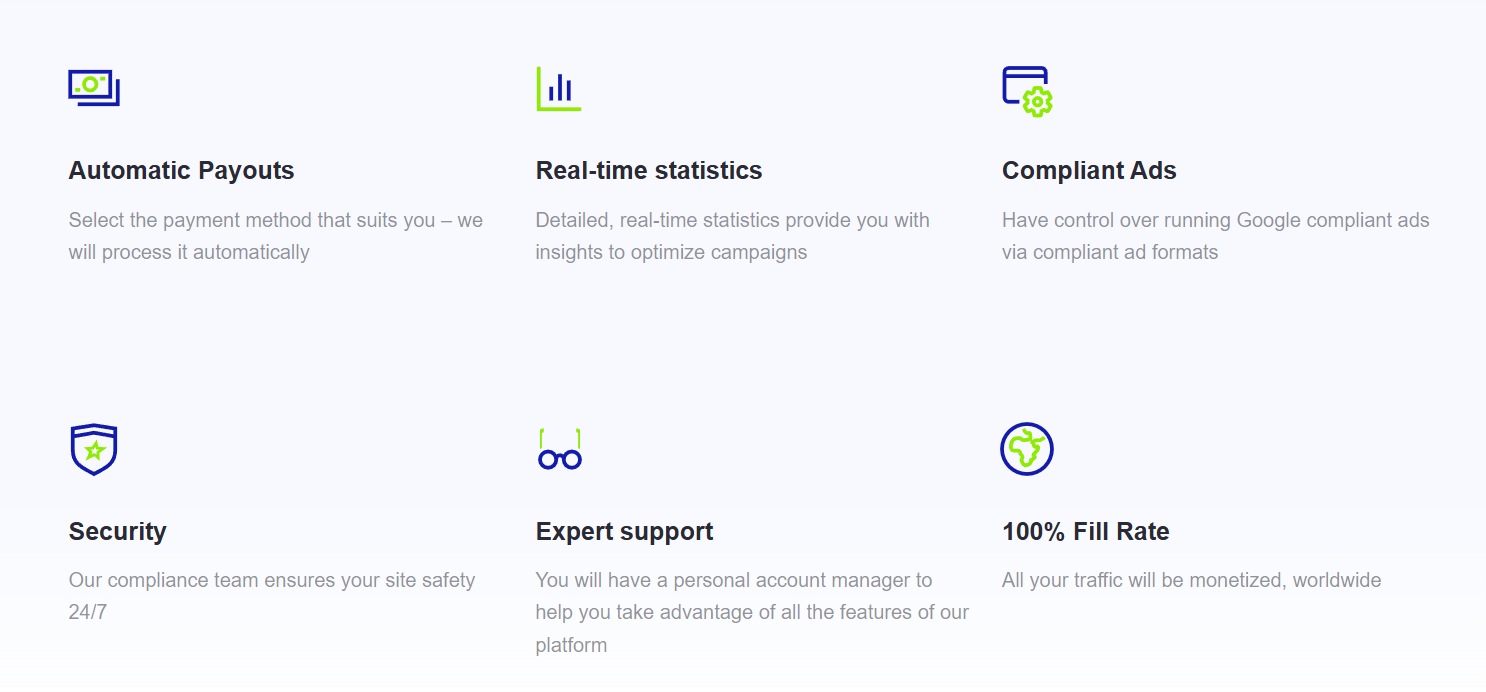Click the personal account manager description
The image size is (1486, 692).
pos(752,612)
